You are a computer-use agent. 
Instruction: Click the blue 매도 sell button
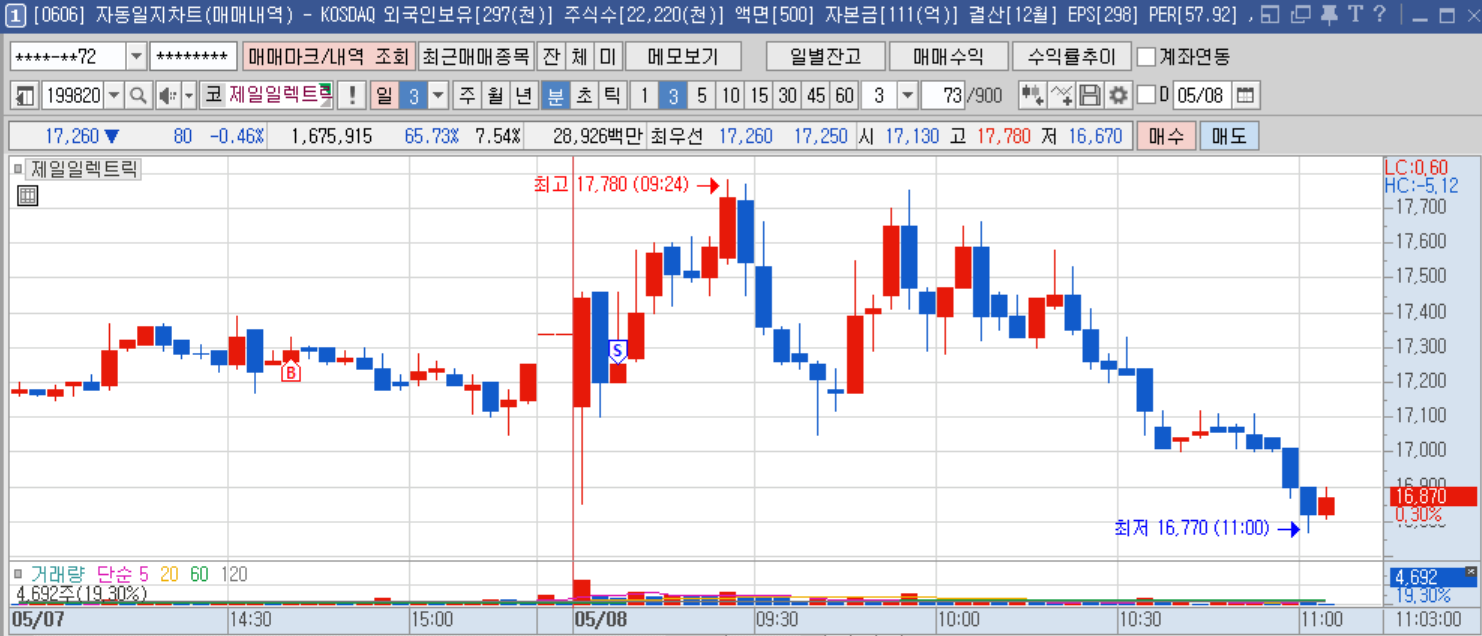pyautogui.click(x=1229, y=136)
